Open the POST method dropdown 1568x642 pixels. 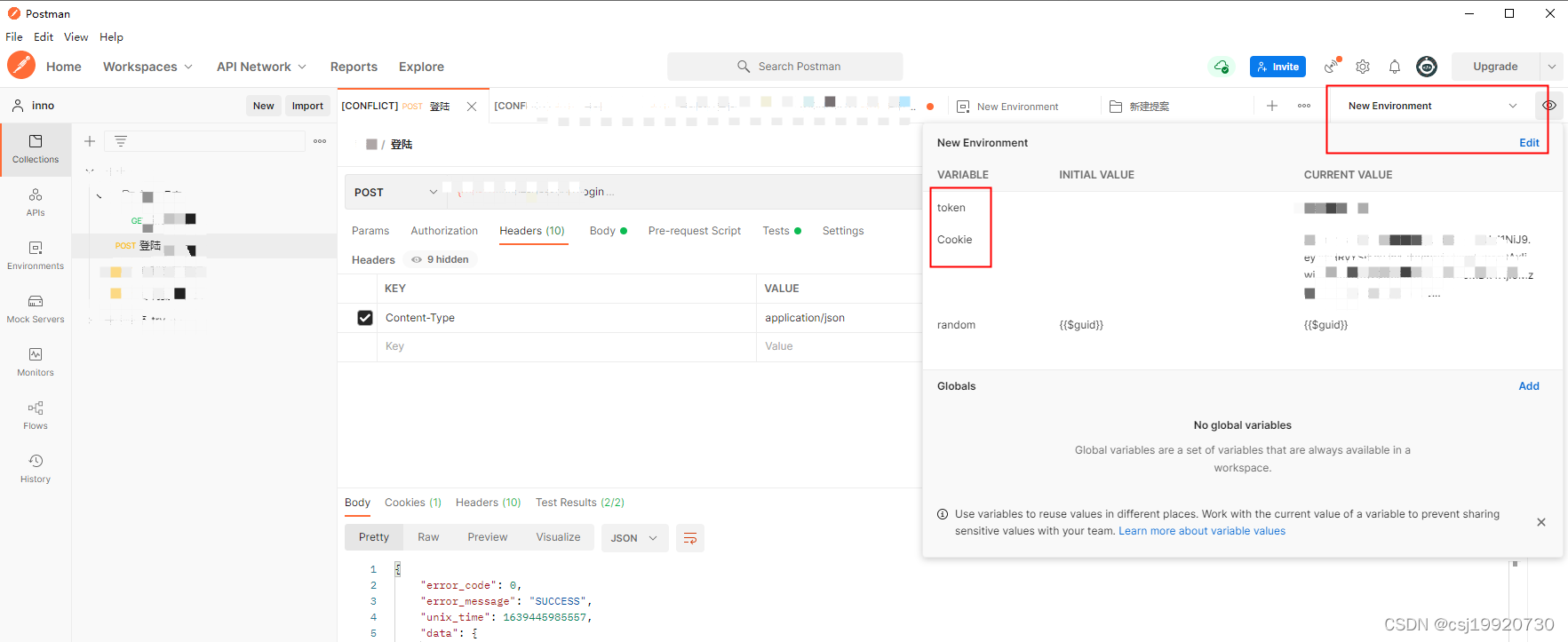point(395,192)
